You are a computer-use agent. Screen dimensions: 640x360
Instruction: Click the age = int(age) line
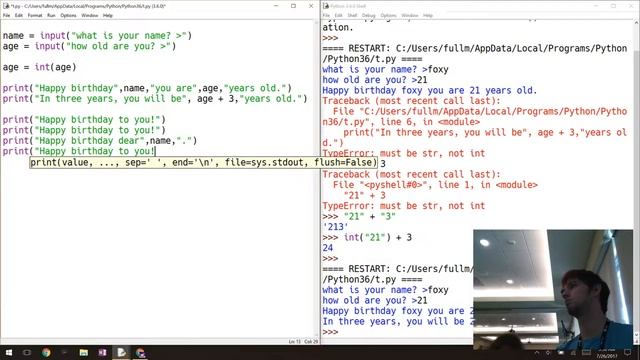[39, 67]
